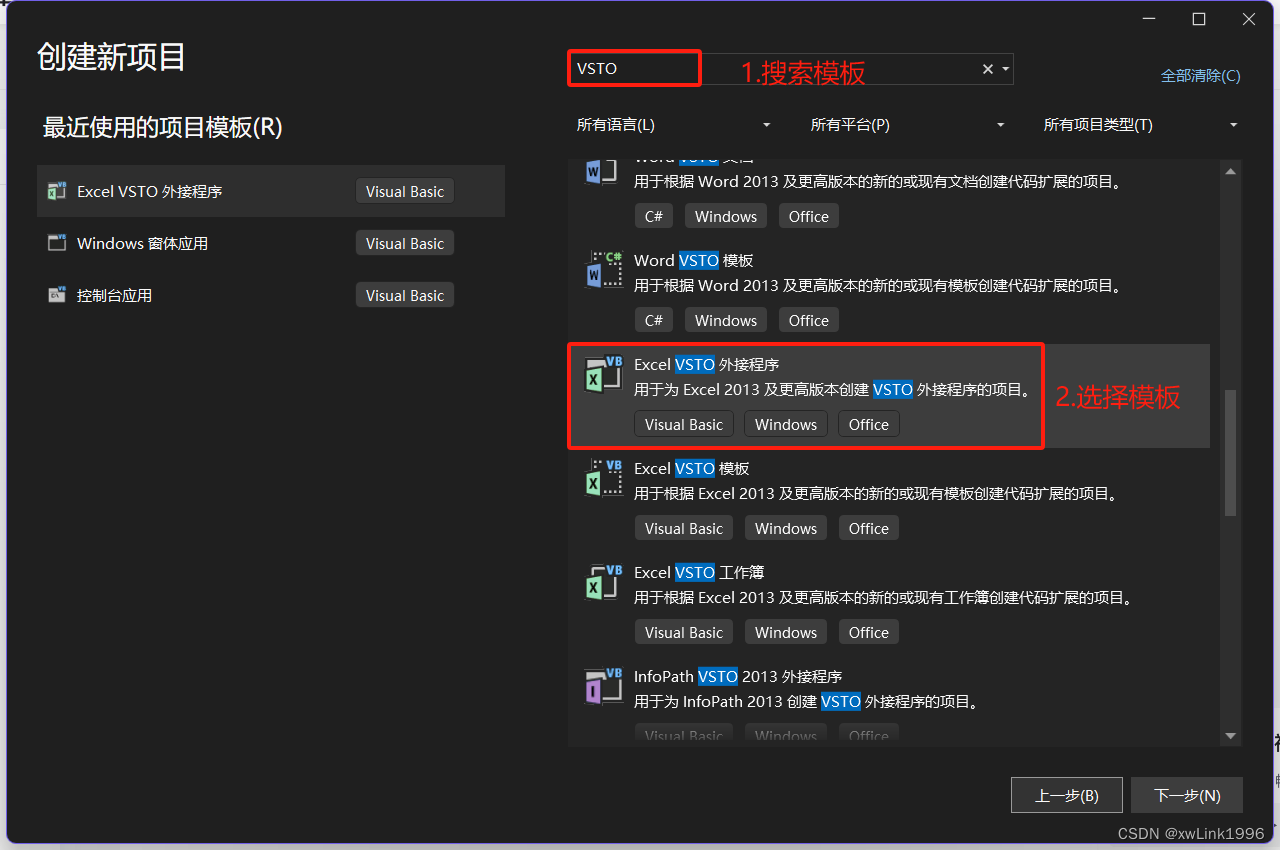Click the Excel VSTO 工作簿 template icon
This screenshot has height=850, width=1280.
pos(603,581)
